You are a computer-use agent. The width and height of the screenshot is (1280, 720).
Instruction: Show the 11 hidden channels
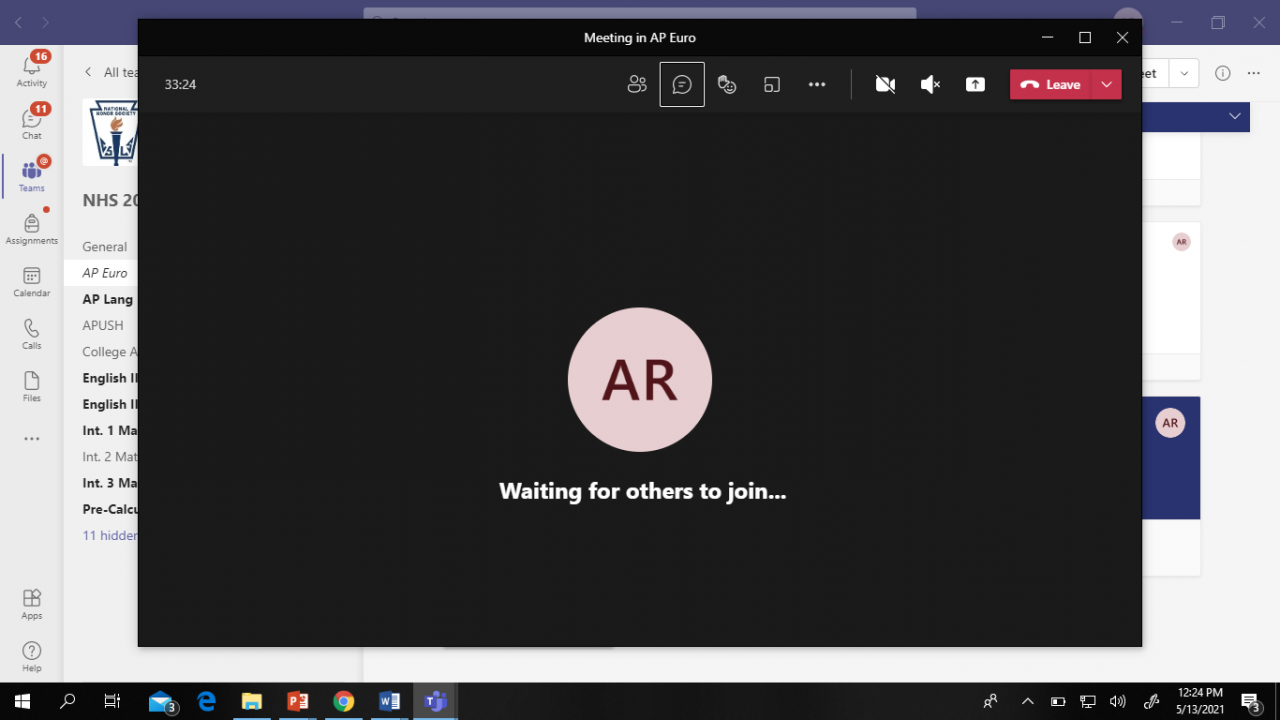point(110,535)
